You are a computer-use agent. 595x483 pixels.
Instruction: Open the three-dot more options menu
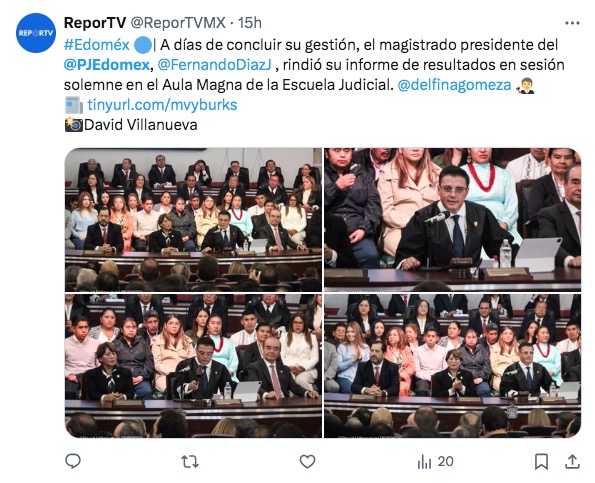click(x=572, y=23)
